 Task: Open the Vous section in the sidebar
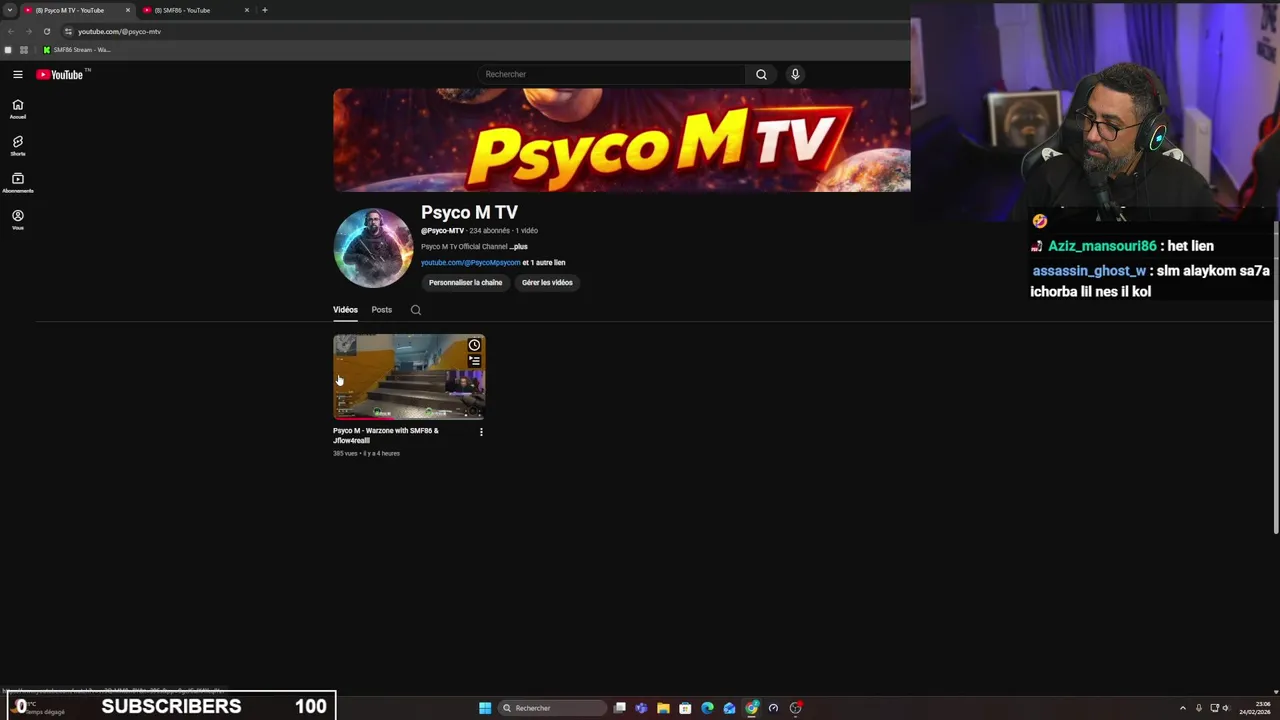coord(17,220)
